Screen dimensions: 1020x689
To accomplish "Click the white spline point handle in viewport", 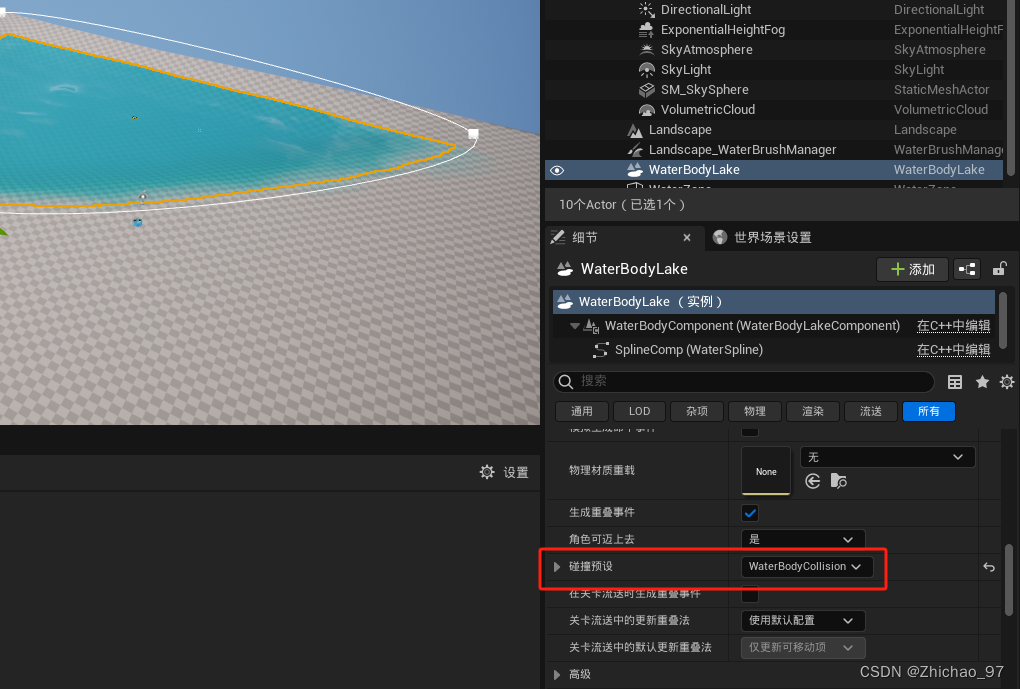I will [474, 133].
